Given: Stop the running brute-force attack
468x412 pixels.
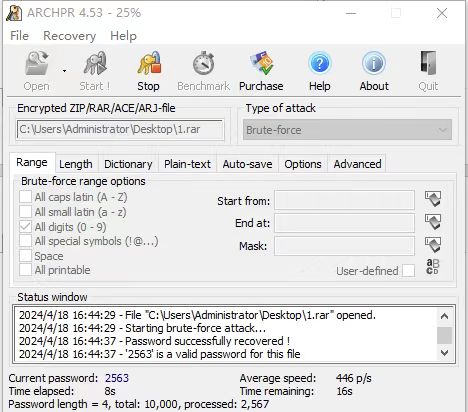Looking at the screenshot, I should pos(149,71).
